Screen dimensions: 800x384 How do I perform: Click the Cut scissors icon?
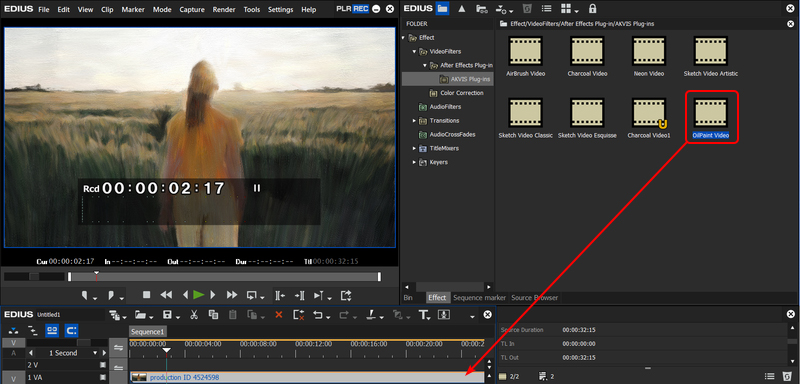[x=194, y=315]
